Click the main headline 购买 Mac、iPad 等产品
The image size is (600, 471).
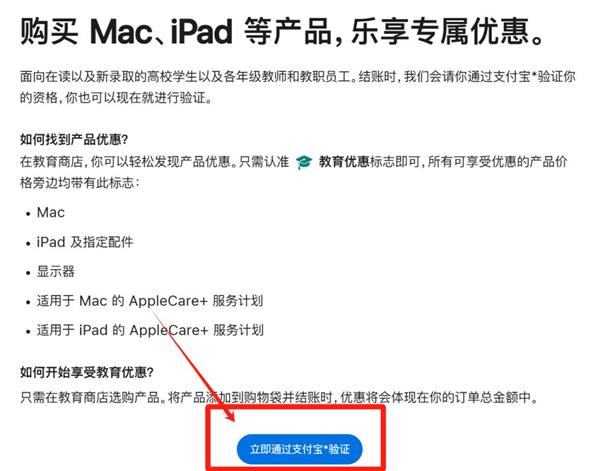pyautogui.click(x=175, y=31)
